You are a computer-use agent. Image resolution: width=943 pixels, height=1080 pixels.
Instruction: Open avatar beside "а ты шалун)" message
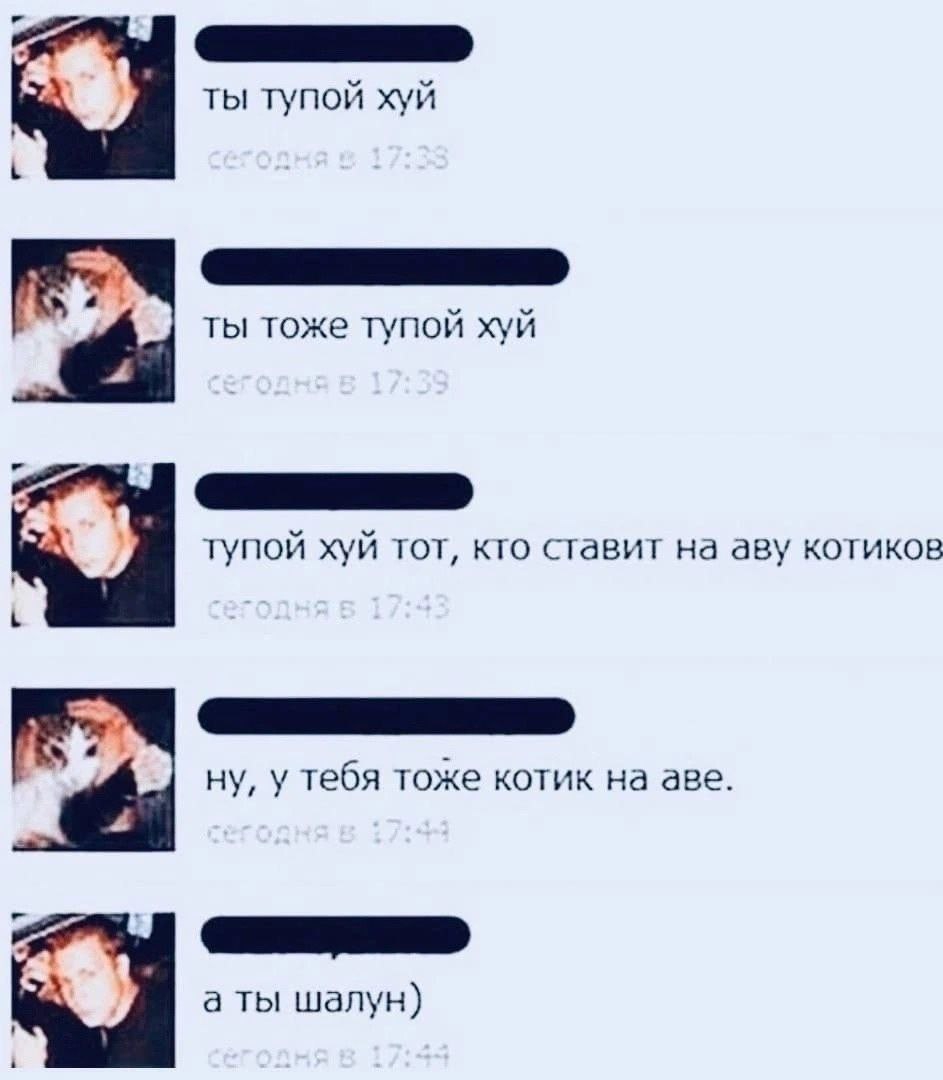click(93, 990)
